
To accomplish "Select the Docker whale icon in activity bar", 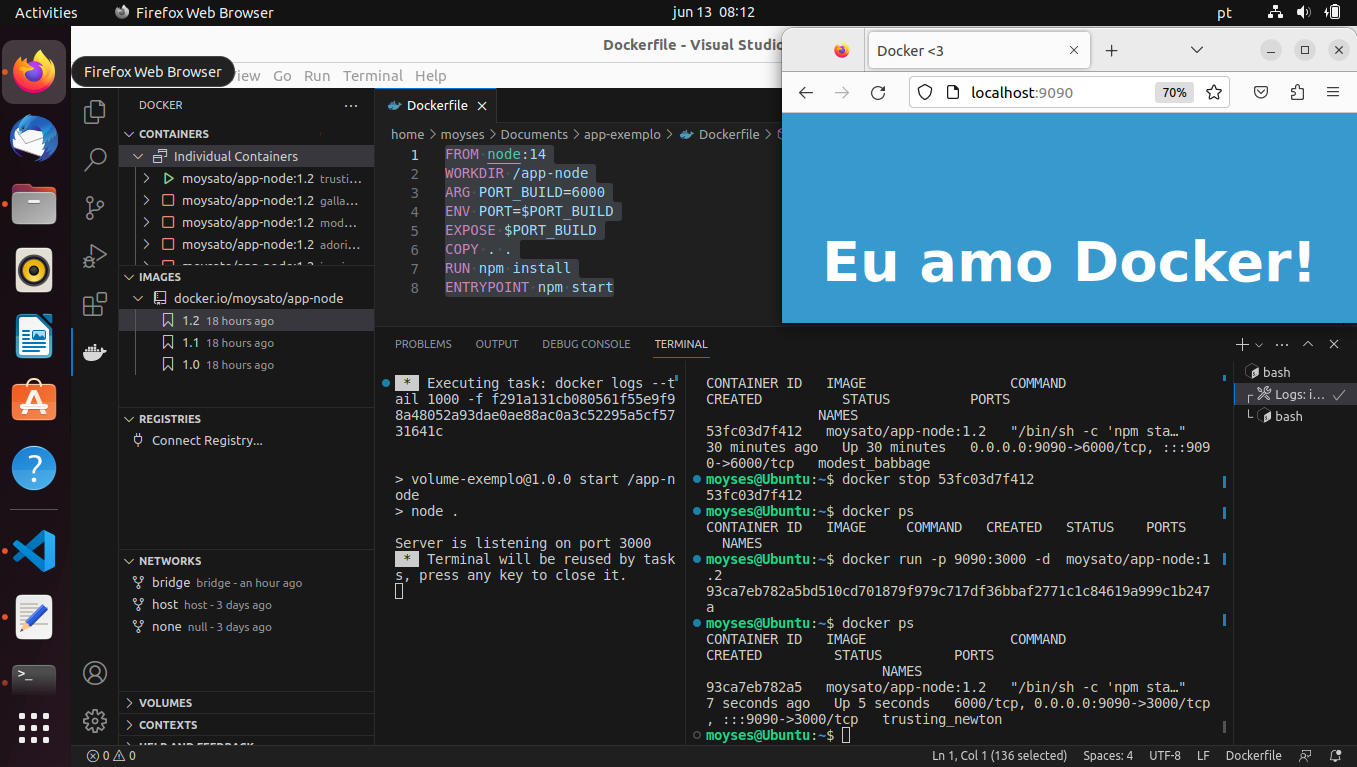I will [95, 352].
